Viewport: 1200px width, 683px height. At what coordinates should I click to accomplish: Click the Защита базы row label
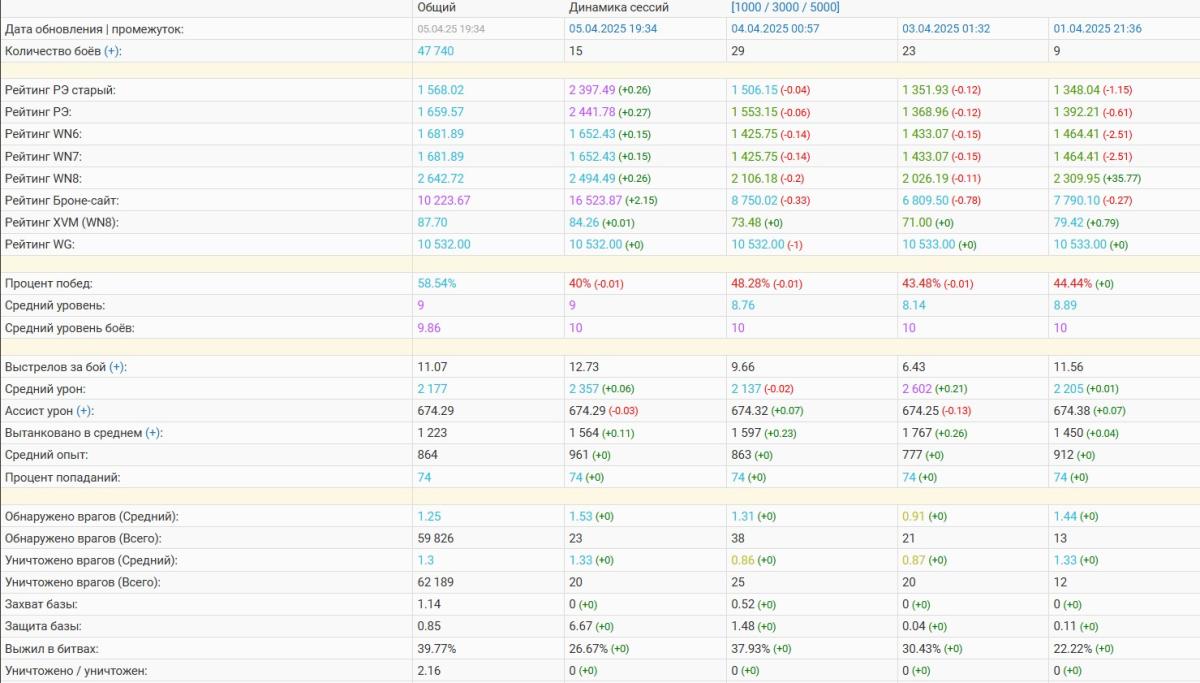coord(42,626)
